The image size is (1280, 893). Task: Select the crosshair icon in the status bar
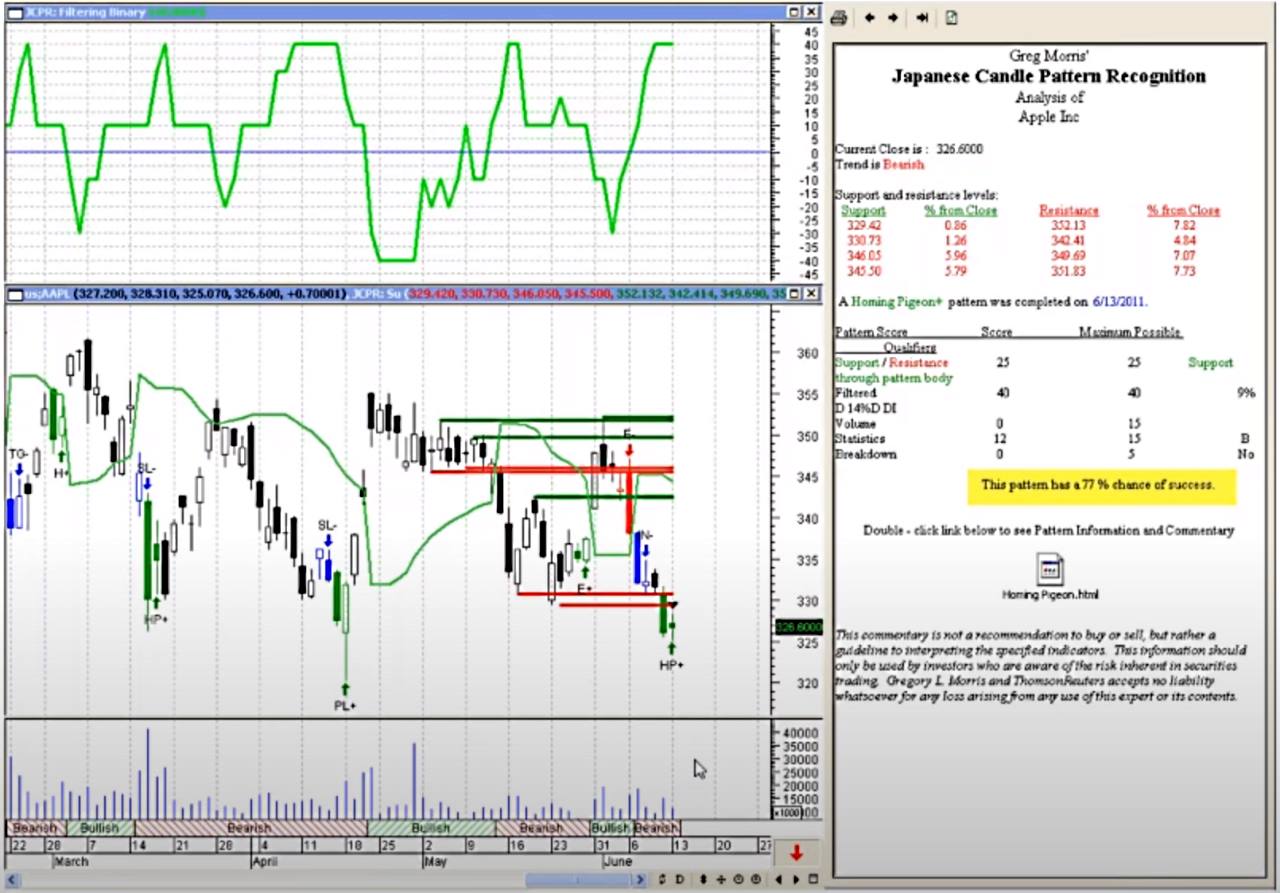pos(721,879)
